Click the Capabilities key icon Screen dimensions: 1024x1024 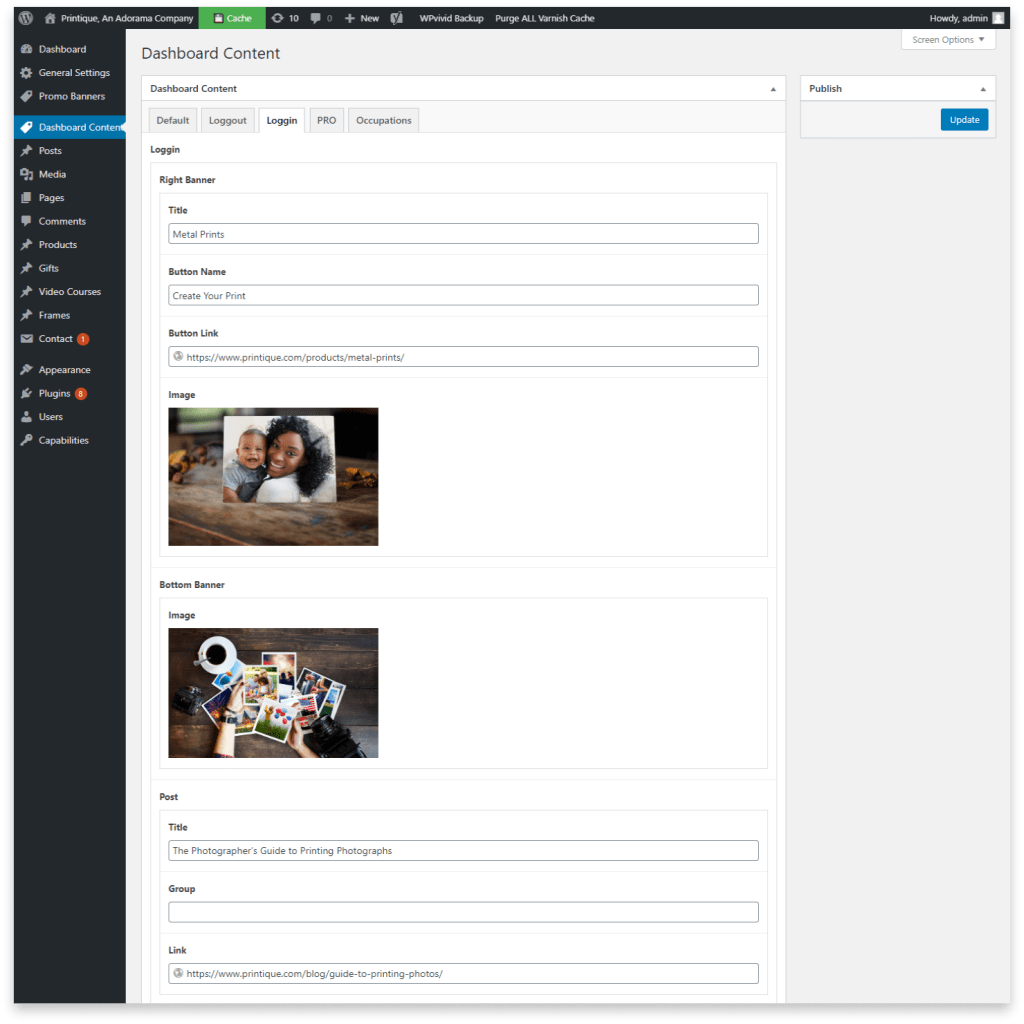point(25,440)
